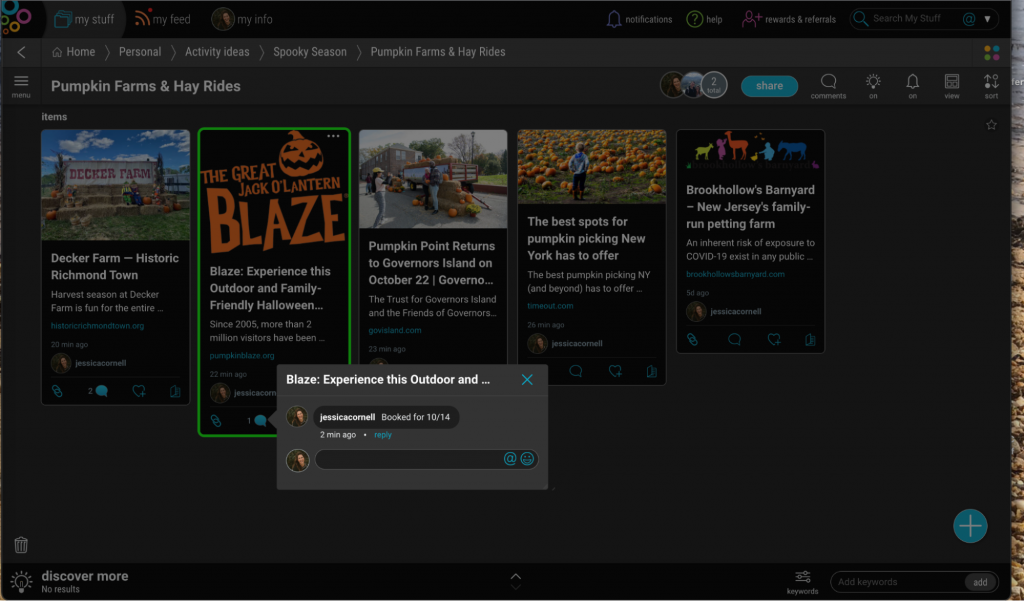This screenshot has width=1024, height=601.
Task: Open comments on Brookhollow's Barnyard card
Action: pos(735,340)
